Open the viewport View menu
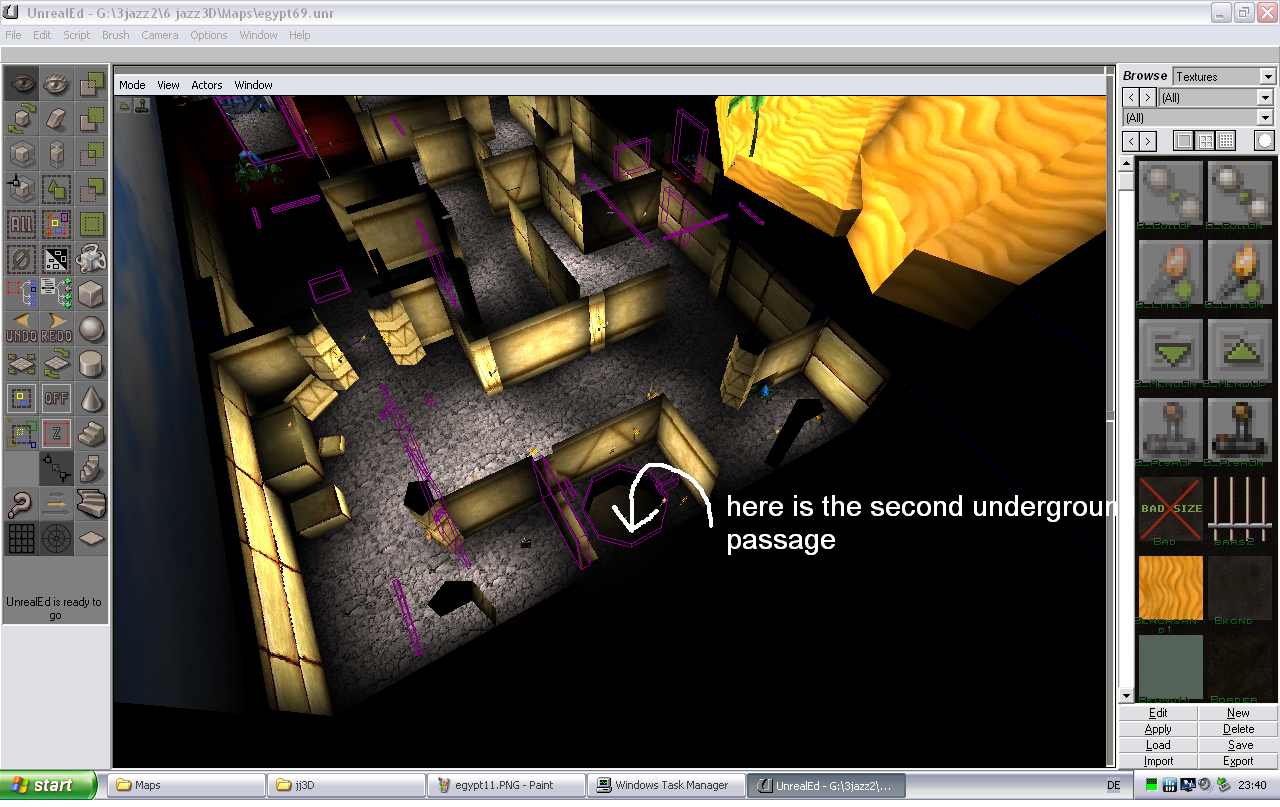Screen dimensions: 1280x807 coord(168,85)
